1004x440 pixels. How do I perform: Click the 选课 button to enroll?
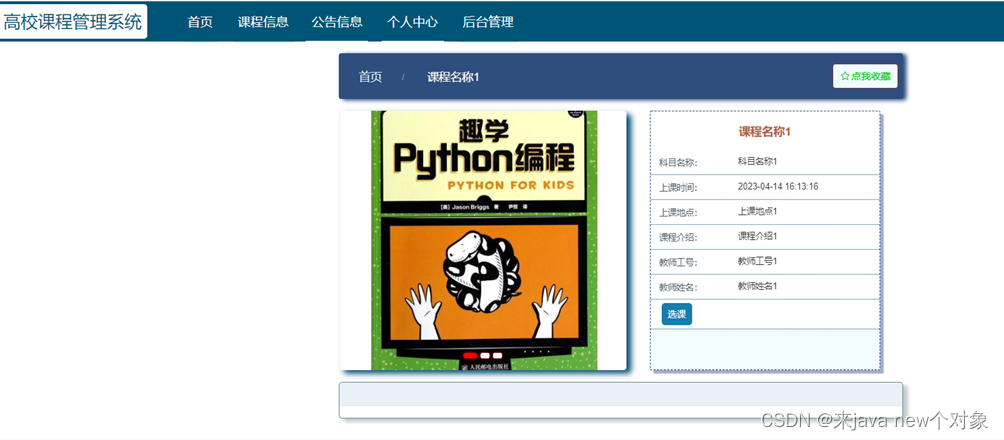coord(677,314)
